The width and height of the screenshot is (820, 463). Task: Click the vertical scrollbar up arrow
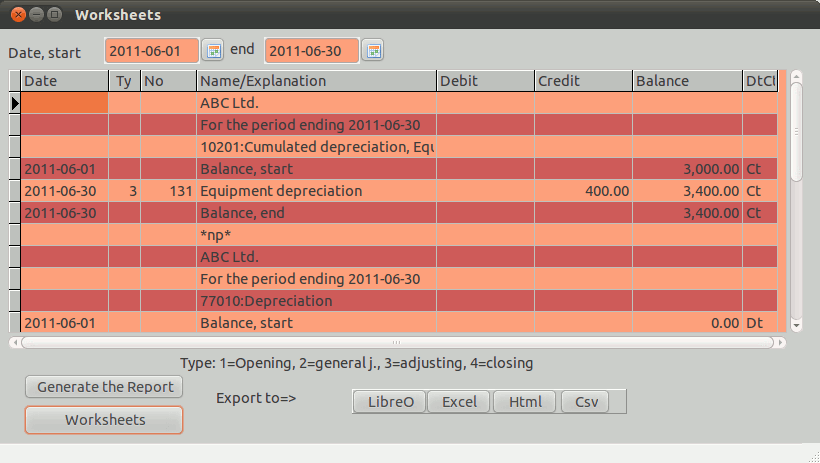click(796, 76)
